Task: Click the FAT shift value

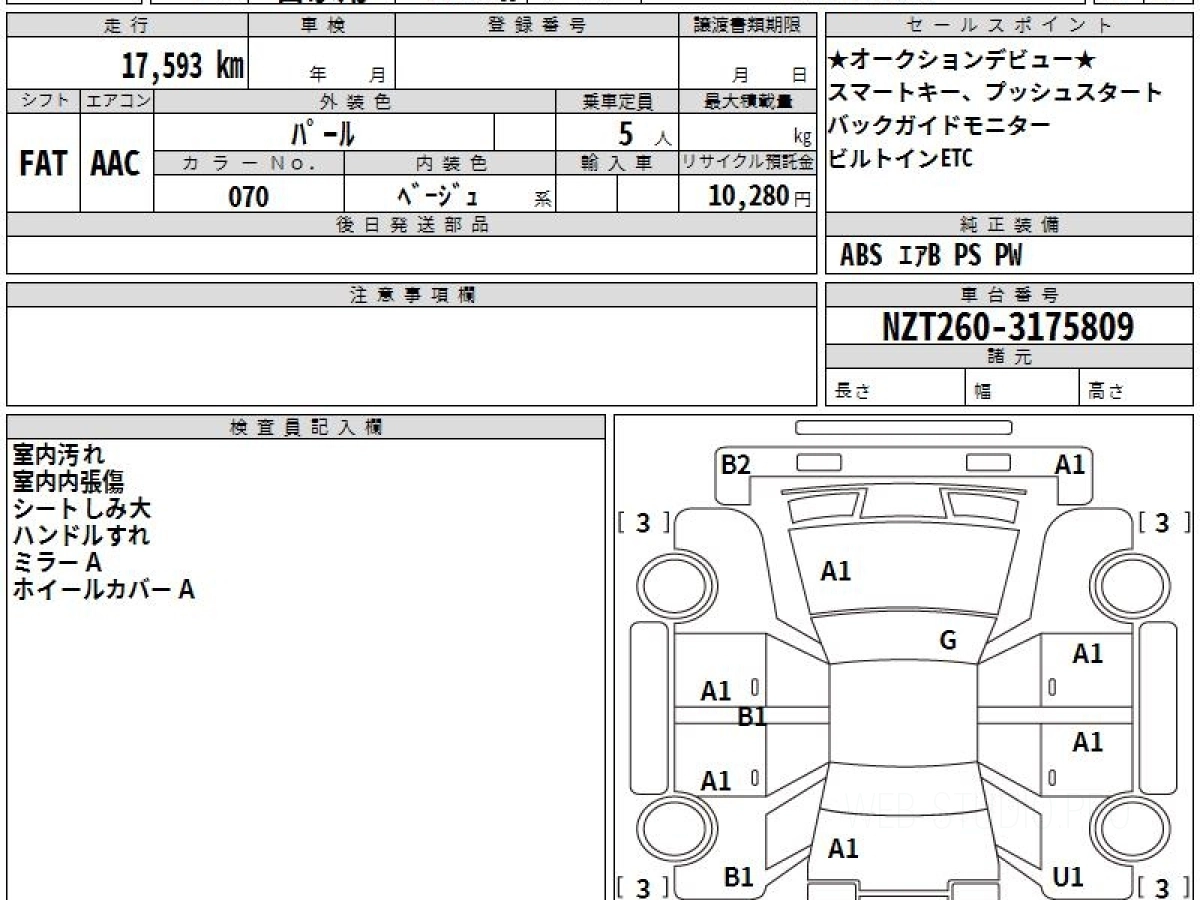Action: [x=43, y=163]
